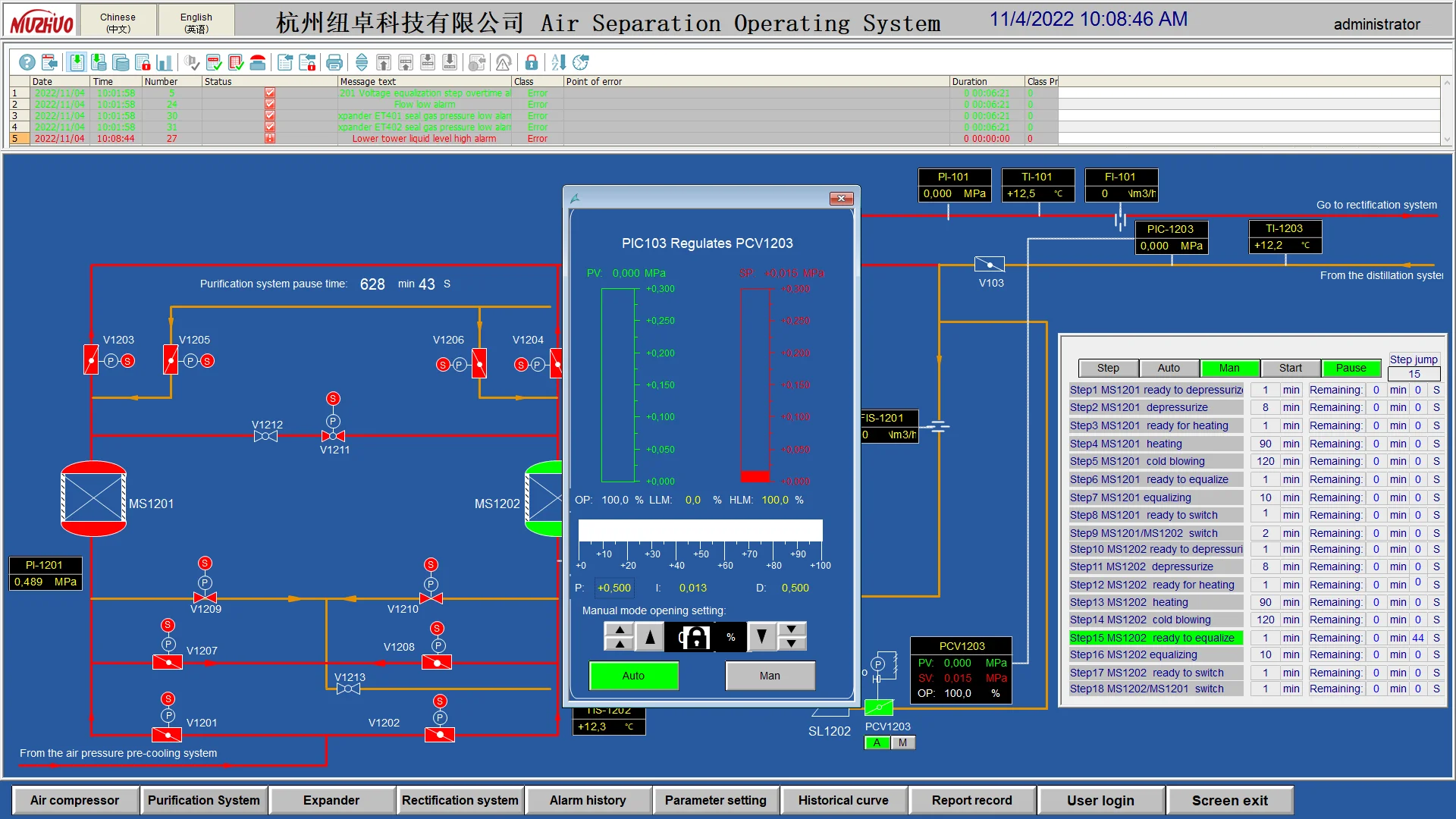Click the alarm list scrollbar down arrow
The width and height of the screenshot is (1456, 819).
[x=1447, y=140]
